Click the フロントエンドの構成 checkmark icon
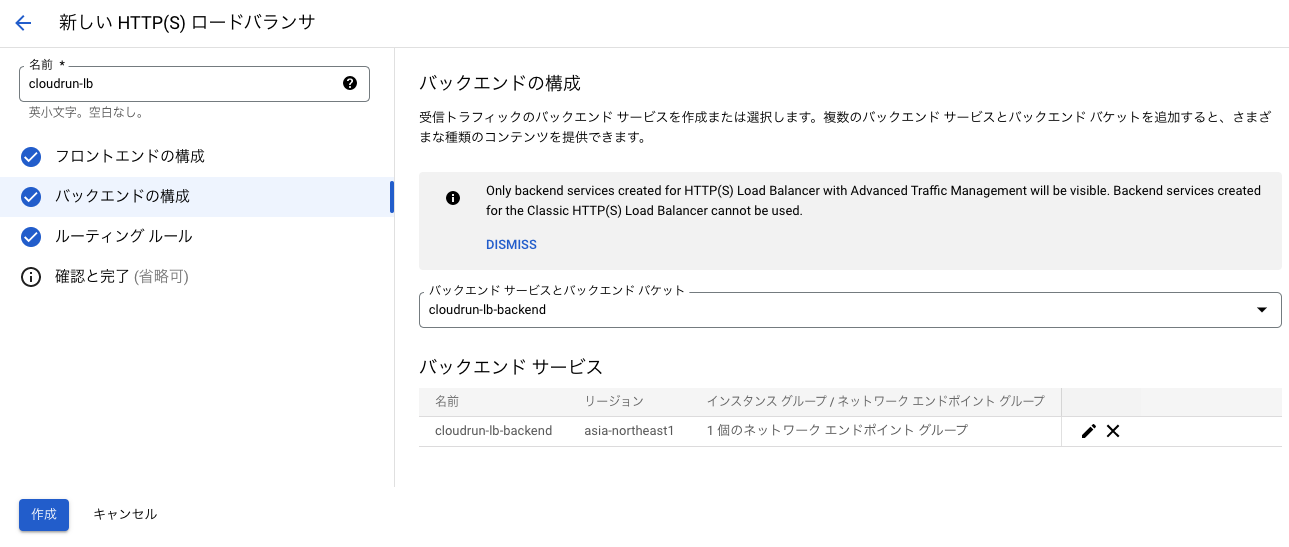The height and width of the screenshot is (547, 1289). pos(31,157)
